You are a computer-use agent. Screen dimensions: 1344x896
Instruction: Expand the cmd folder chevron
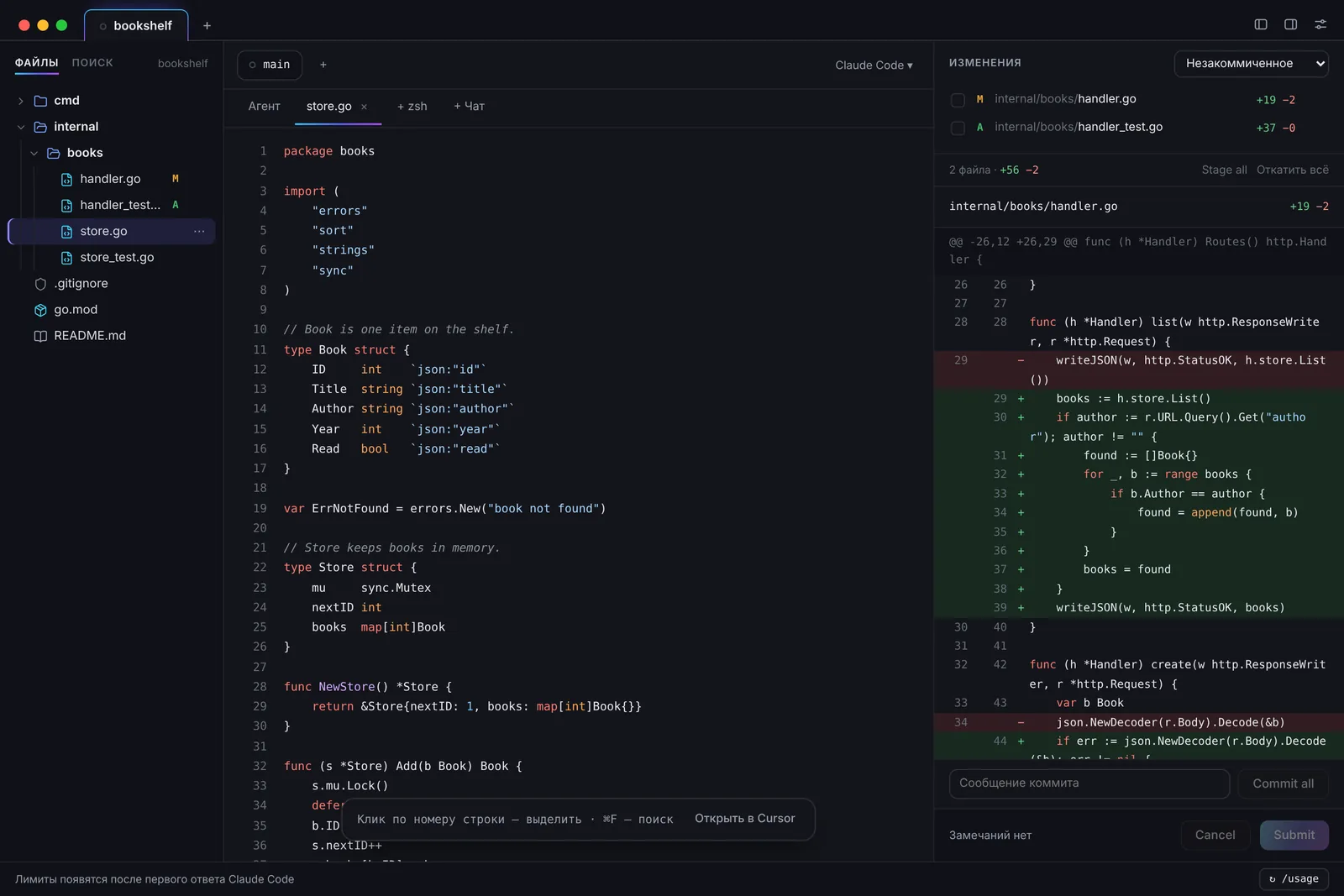[x=21, y=101]
